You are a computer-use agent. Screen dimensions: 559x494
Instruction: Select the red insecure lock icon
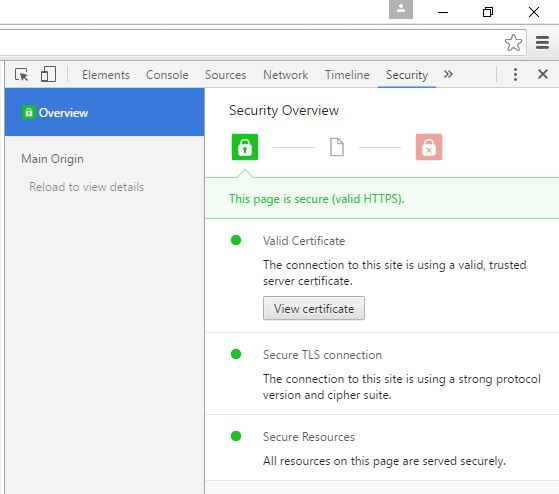pyautogui.click(x=429, y=147)
